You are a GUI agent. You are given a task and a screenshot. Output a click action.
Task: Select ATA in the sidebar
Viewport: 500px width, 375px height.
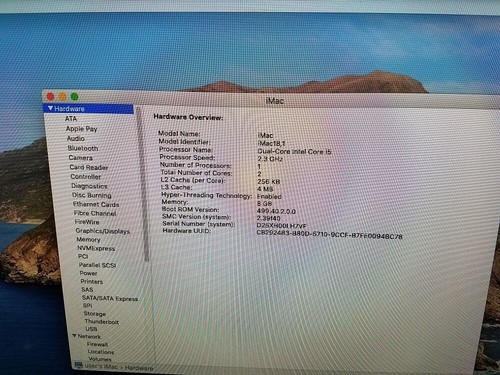pyautogui.click(x=71, y=119)
